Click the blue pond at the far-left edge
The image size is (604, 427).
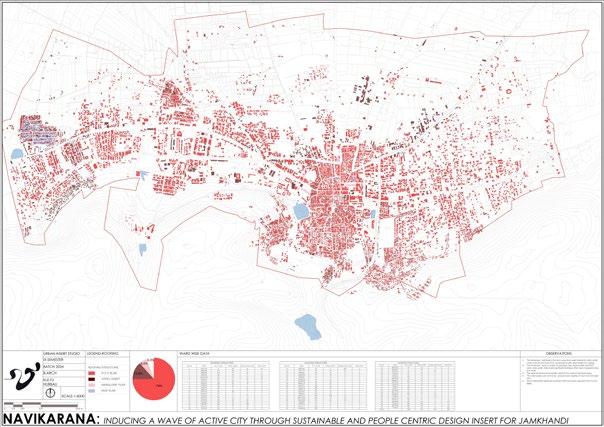(x=17, y=154)
